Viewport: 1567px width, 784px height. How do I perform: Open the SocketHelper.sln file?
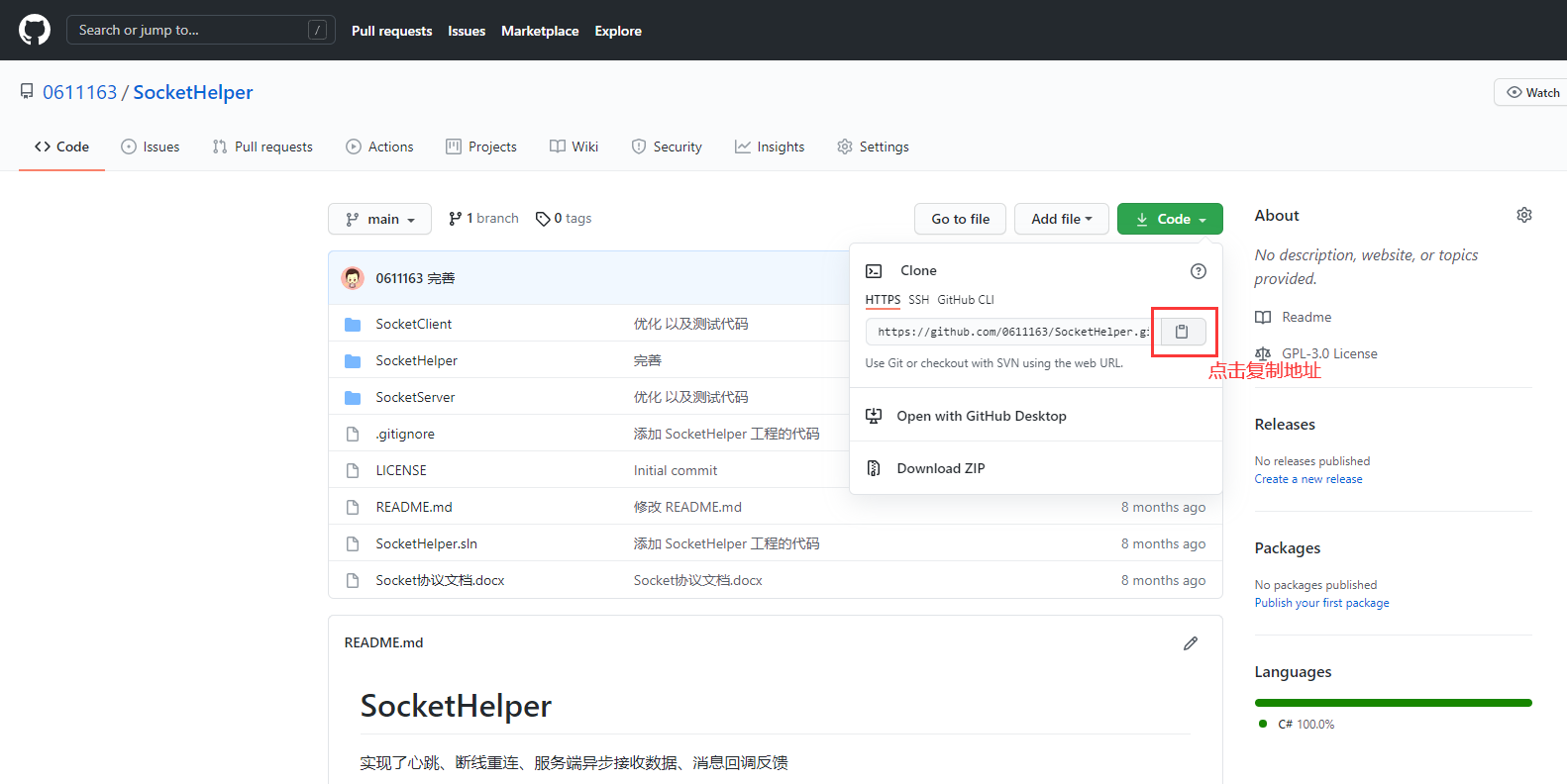[x=426, y=543]
